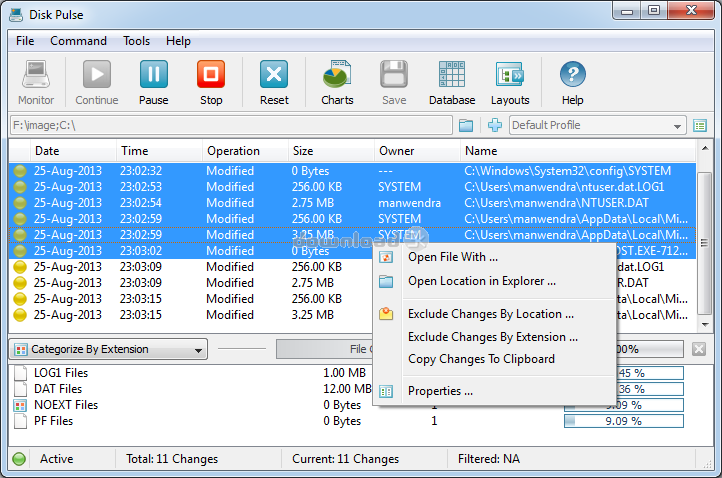
Task: Click the status dot of the 23:02:32 row
Action: (20, 171)
